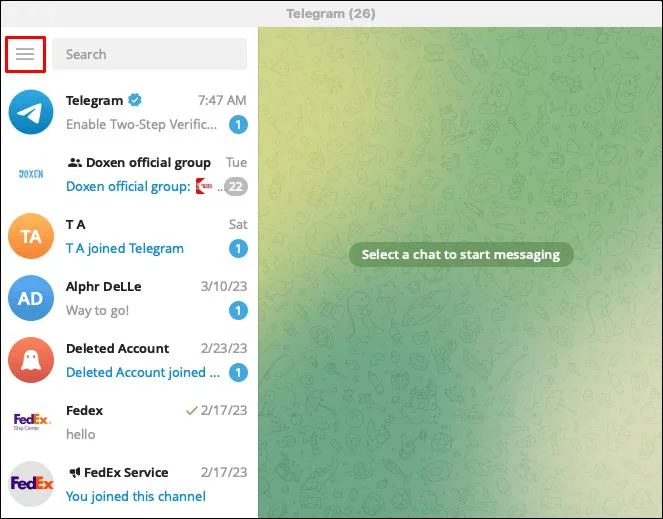663x519 pixels.
Task: Open the hamburger menu icon
Action: click(x=25, y=54)
